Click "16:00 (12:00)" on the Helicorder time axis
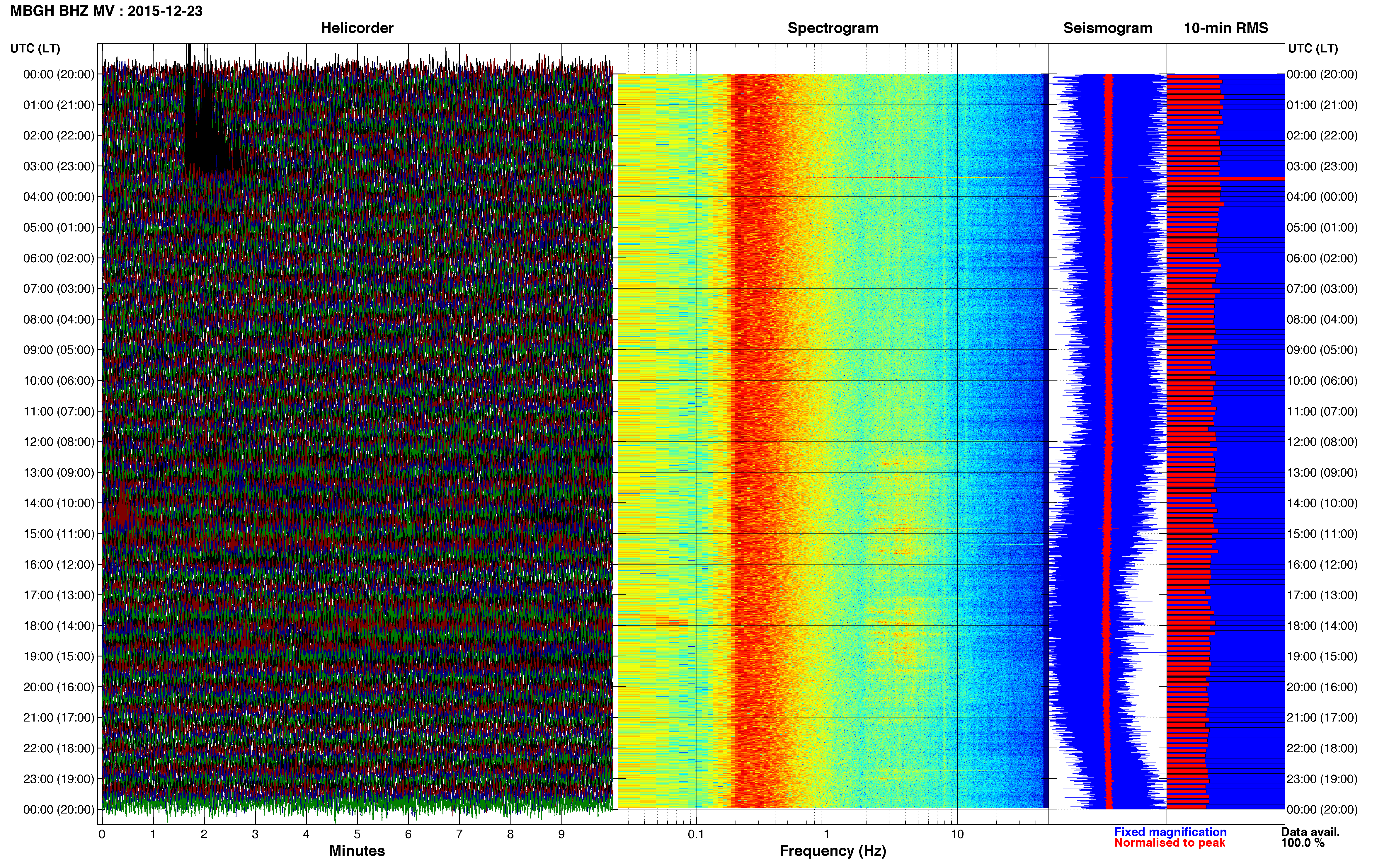This screenshot has height=868, width=1389. pyautogui.click(x=59, y=565)
